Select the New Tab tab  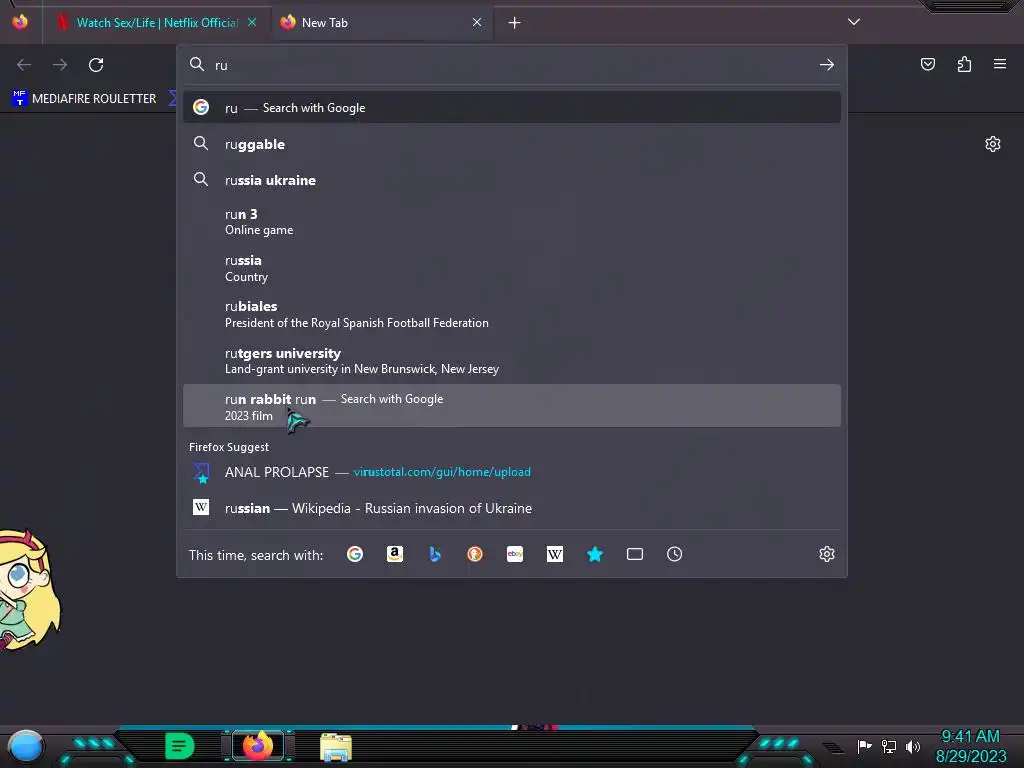point(382,23)
